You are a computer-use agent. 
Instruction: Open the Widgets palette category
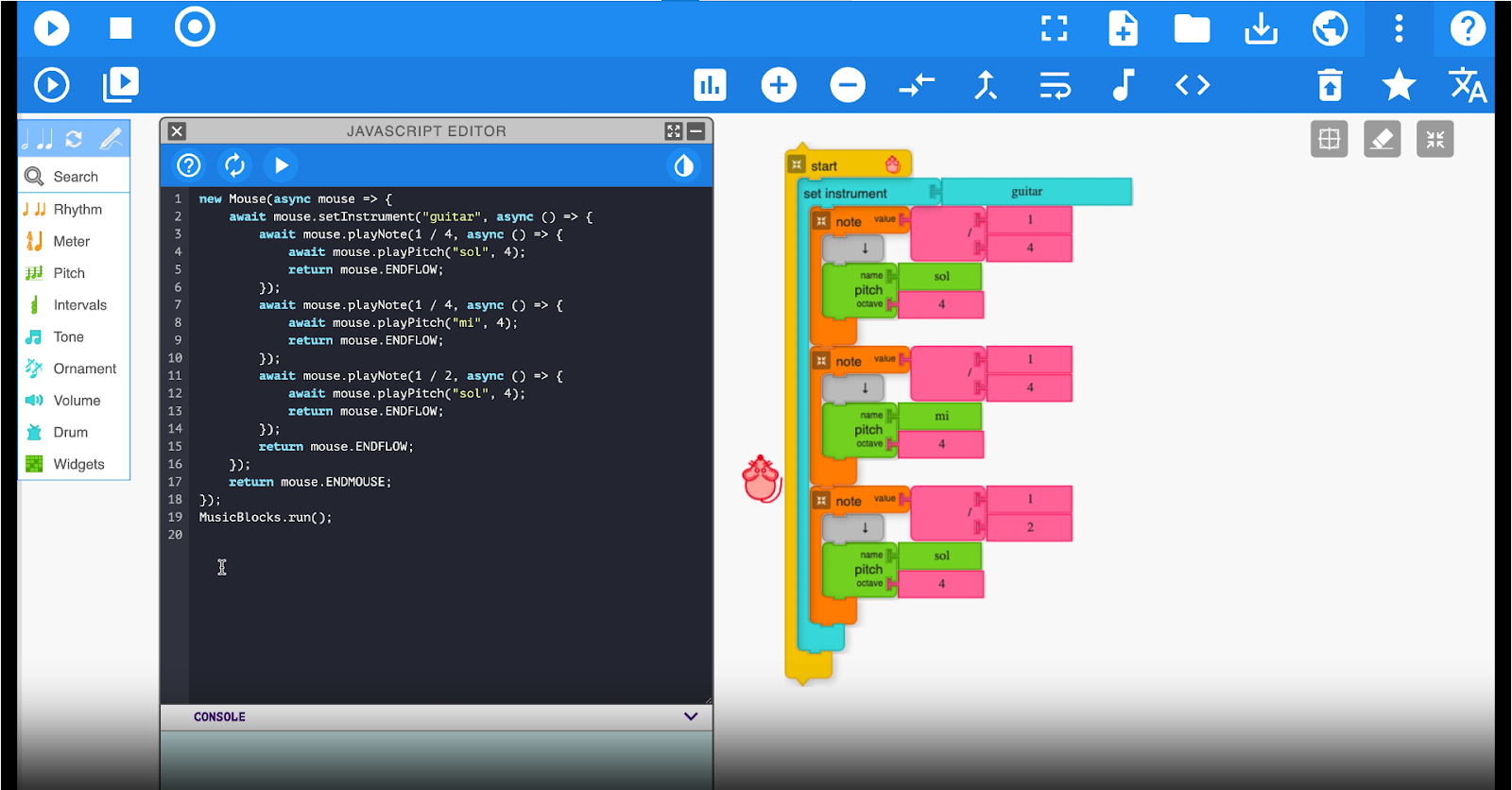(x=78, y=464)
